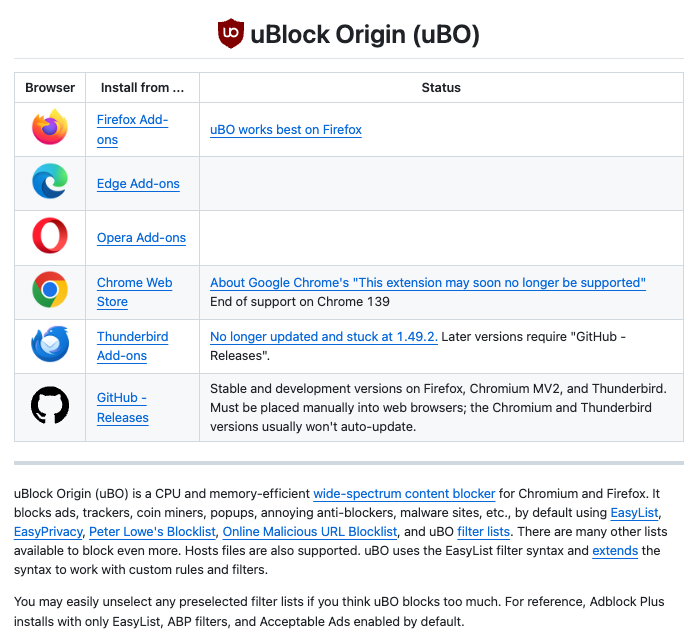The width and height of the screenshot is (697, 639).
Task: Open the EasyList link
Action: (634, 513)
